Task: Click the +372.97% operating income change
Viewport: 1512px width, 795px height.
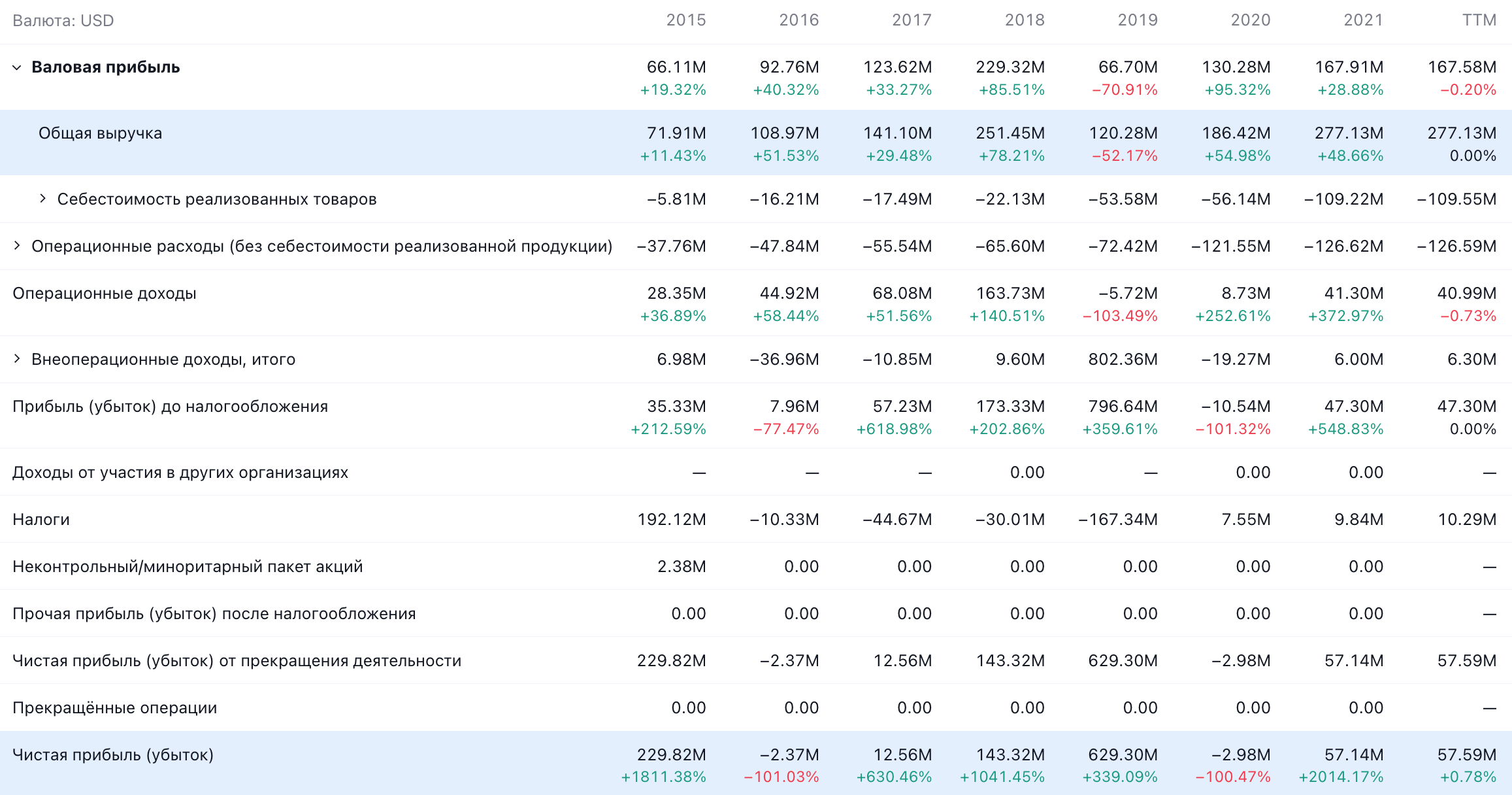Action: [1346, 316]
